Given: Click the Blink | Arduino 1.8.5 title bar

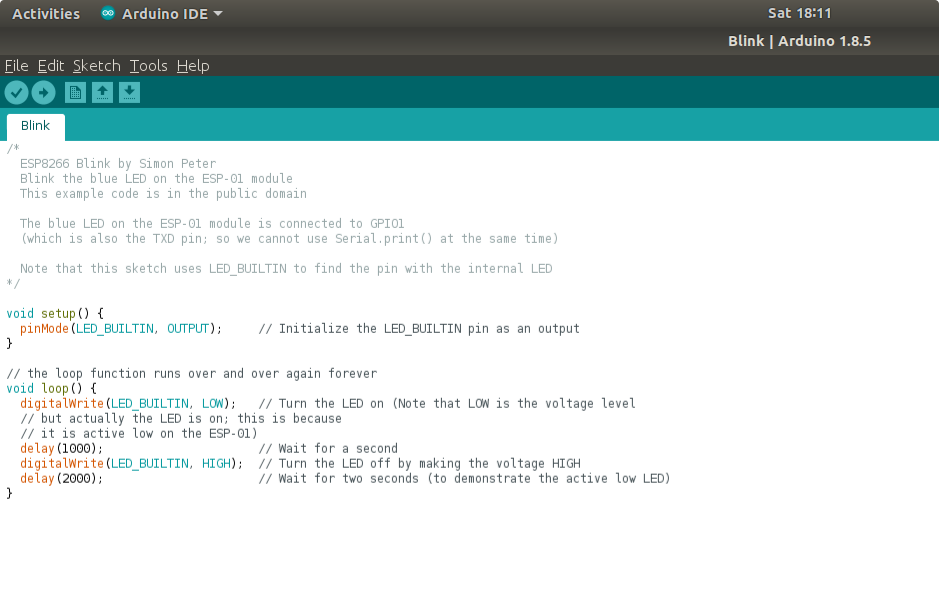Looking at the screenshot, I should coord(812,41).
